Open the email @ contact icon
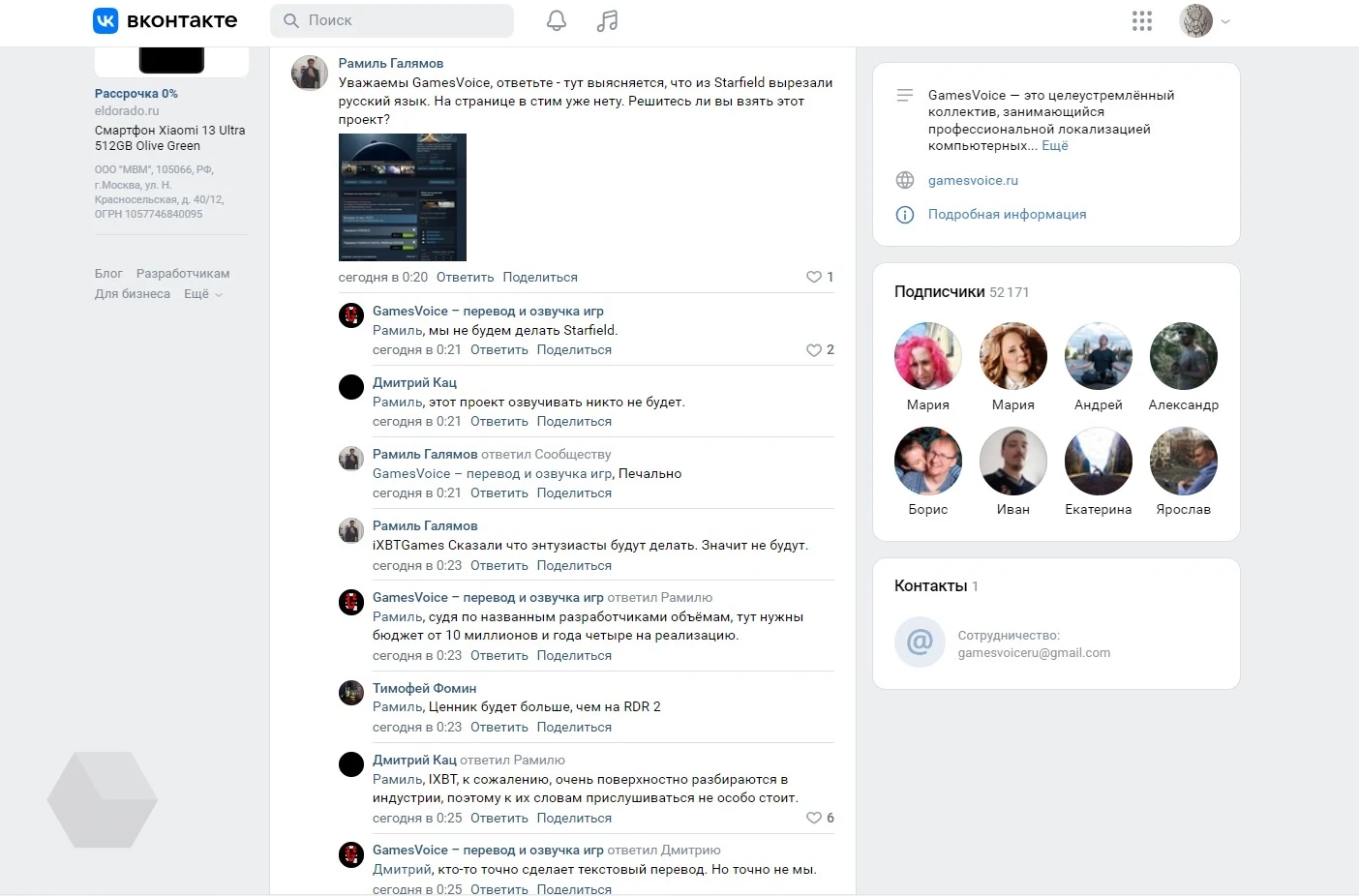This screenshot has height=896, width=1359. point(920,642)
